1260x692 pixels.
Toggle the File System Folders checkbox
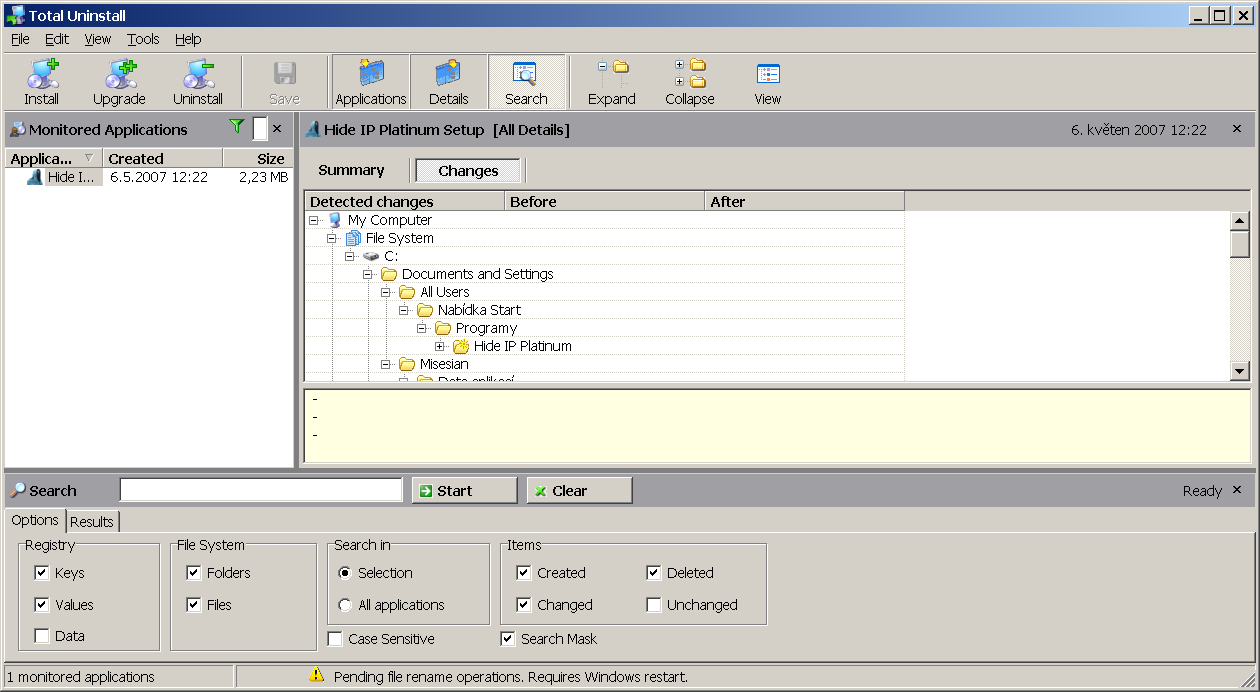(194, 573)
